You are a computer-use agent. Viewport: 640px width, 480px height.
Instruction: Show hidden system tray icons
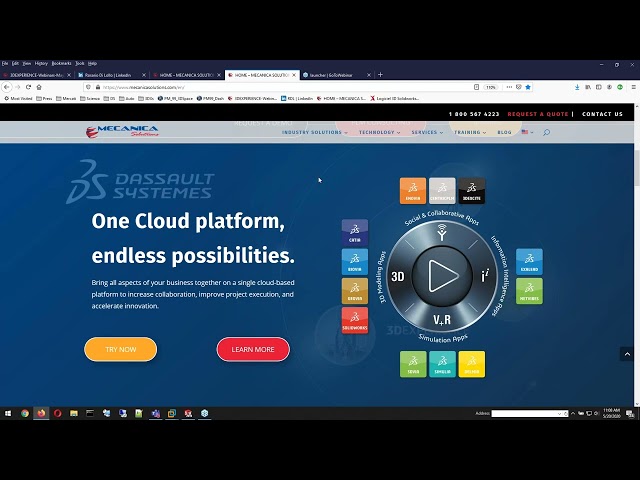(573, 413)
